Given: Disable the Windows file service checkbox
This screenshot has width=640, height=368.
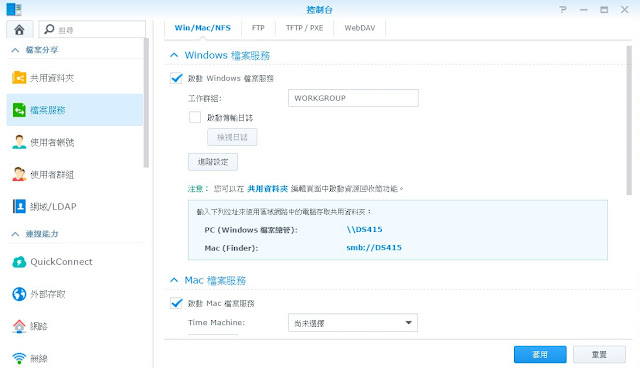Looking at the screenshot, I should [x=176, y=78].
